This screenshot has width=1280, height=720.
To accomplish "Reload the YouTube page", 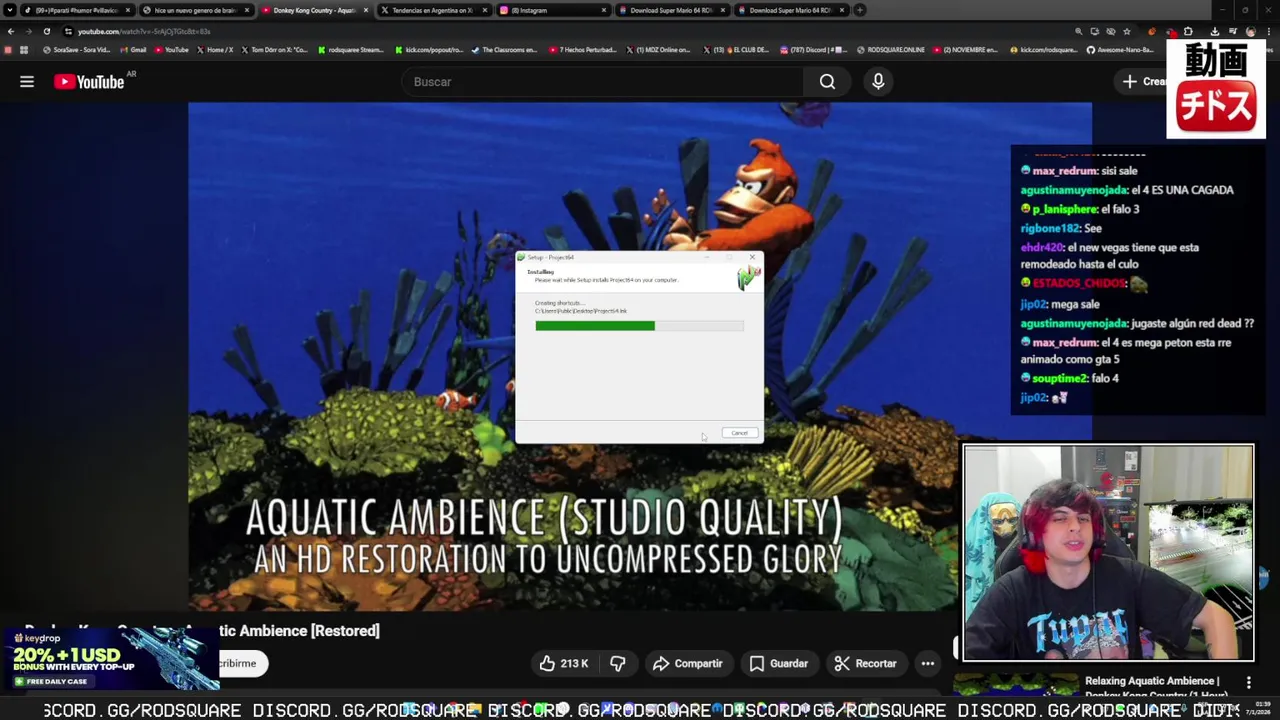I will coord(46,31).
